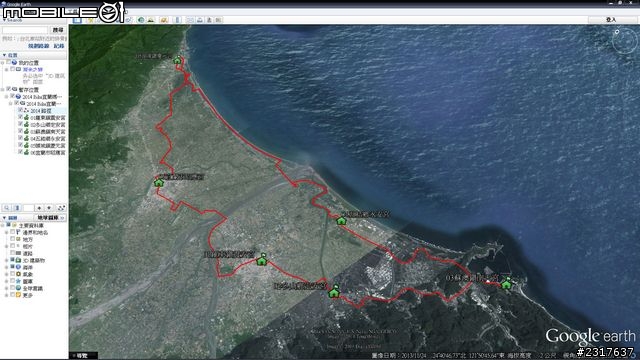Image resolution: width=640 pixels, height=360 pixels.
Task: Uncheck placemark 01 checkbox in Places
Action: pyautogui.click(x=20, y=118)
